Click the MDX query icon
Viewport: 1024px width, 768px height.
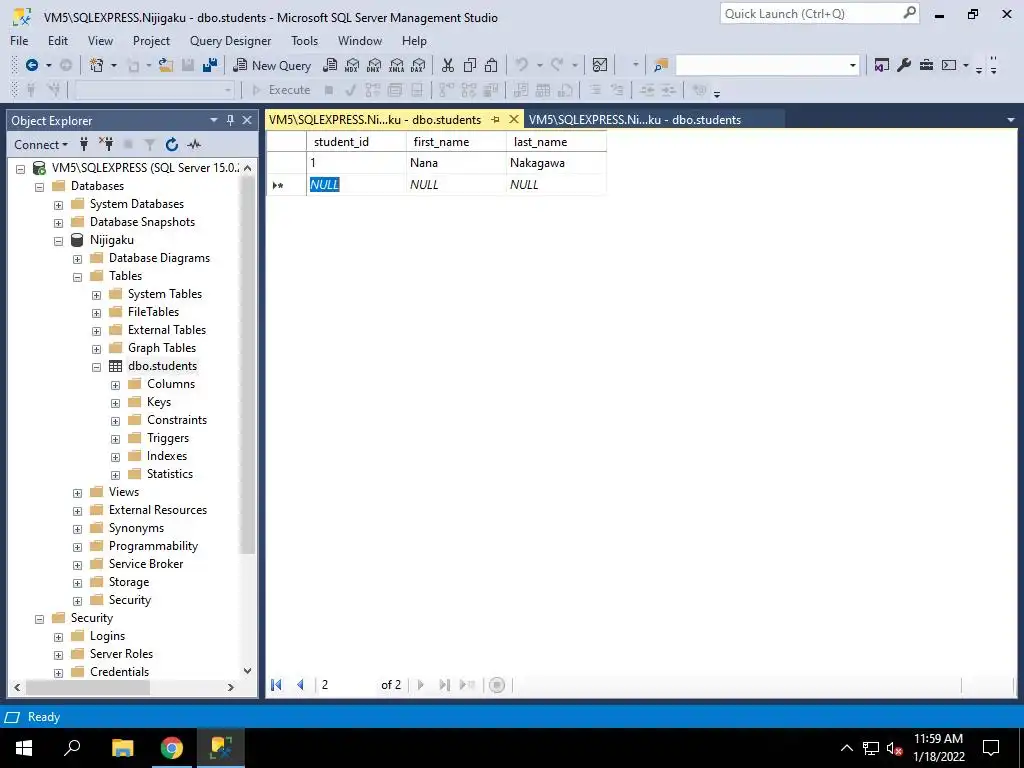click(352, 65)
